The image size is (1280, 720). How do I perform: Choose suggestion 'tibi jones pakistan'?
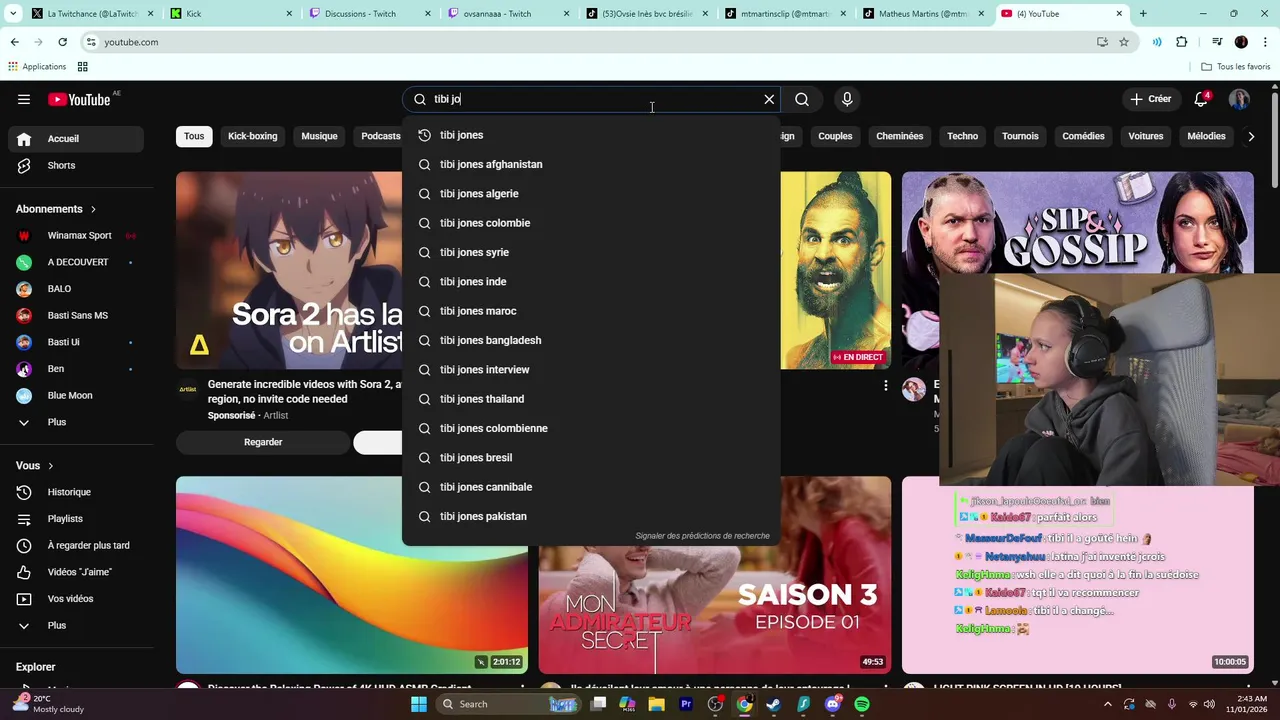[591, 516]
